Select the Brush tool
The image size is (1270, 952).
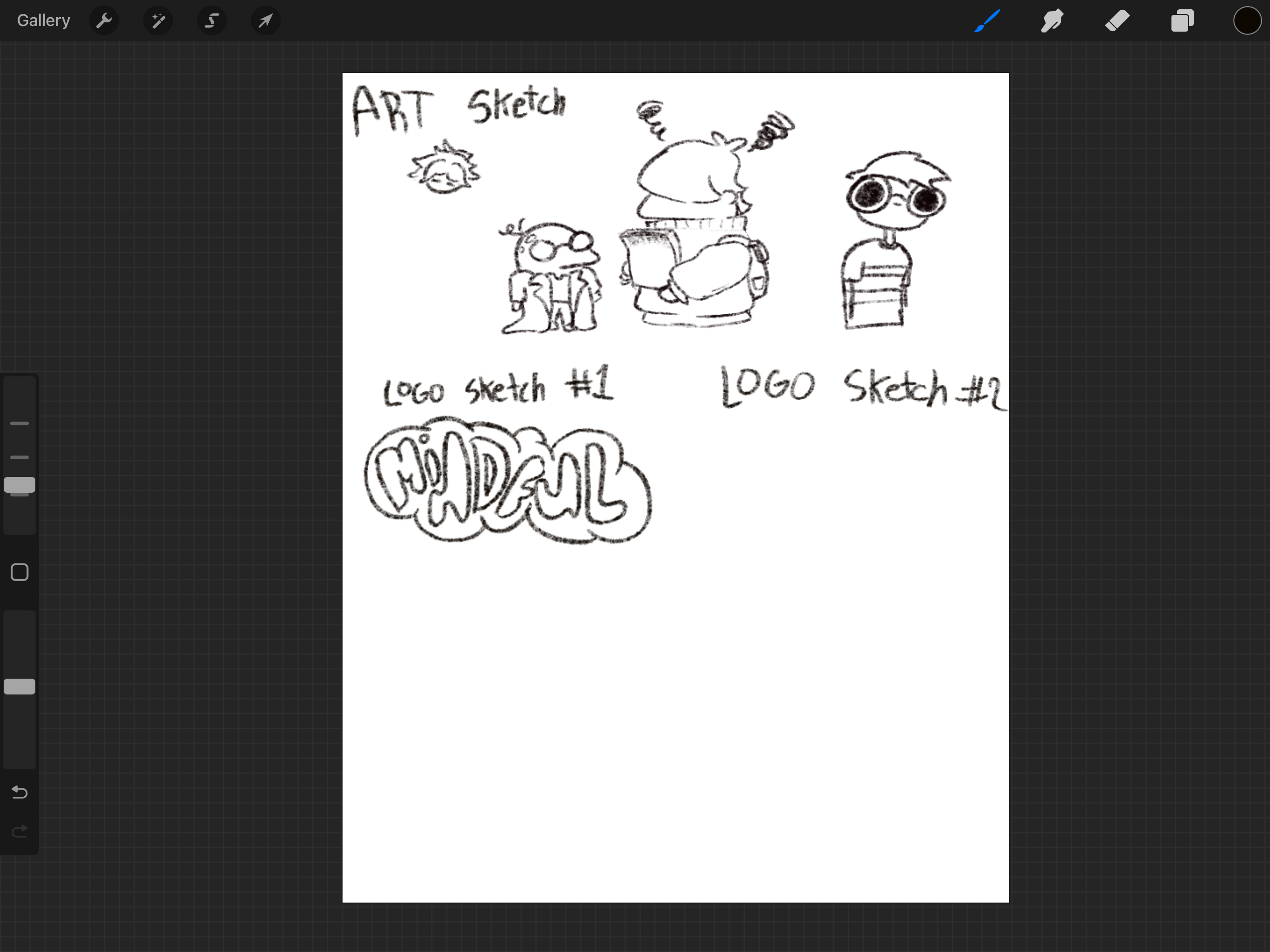point(987,21)
